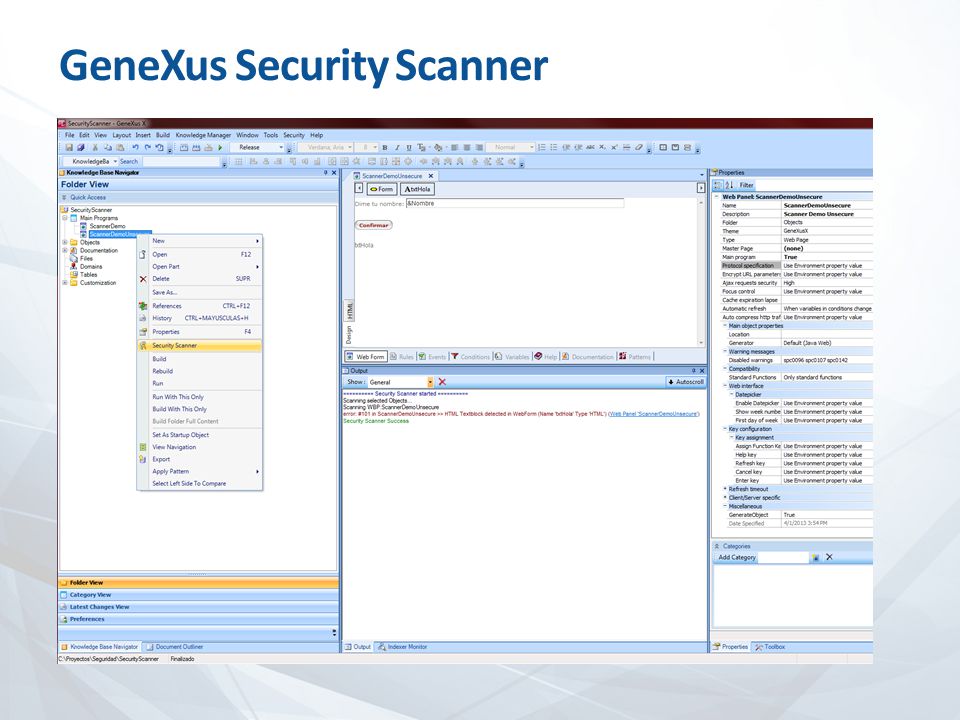
Task: Choose Properties from context menu
Action: 200,332
